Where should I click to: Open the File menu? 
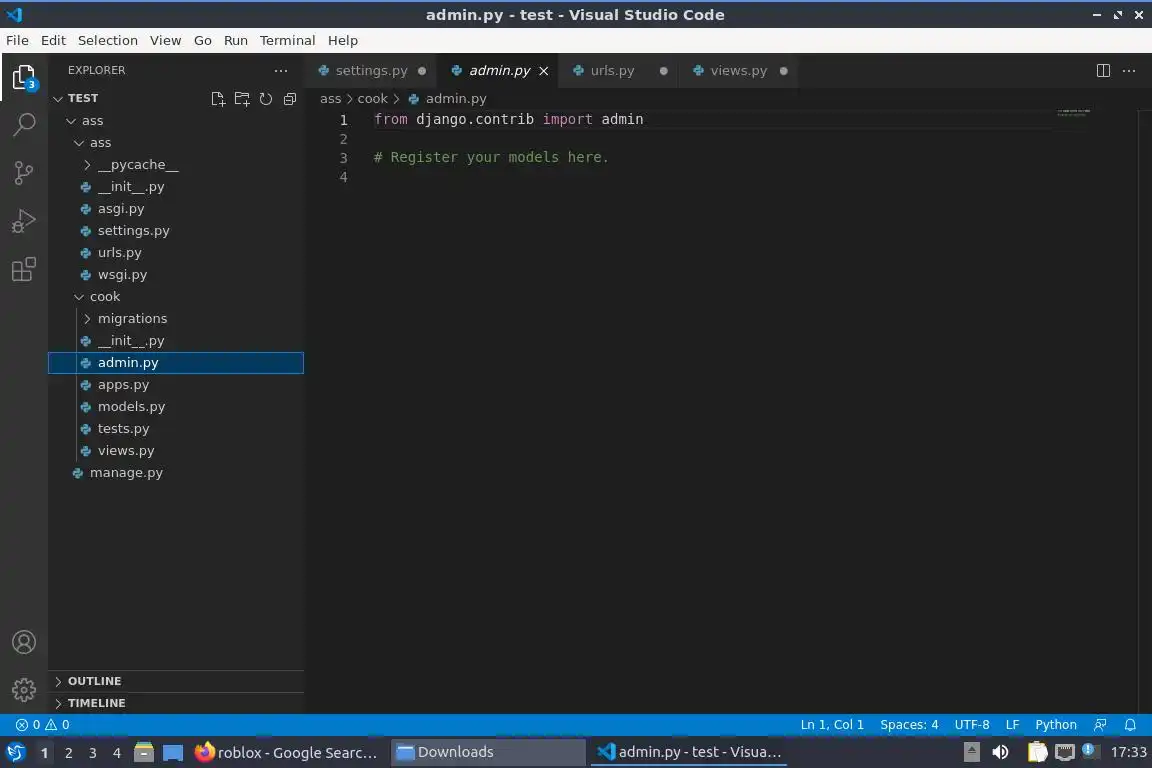(x=17, y=40)
